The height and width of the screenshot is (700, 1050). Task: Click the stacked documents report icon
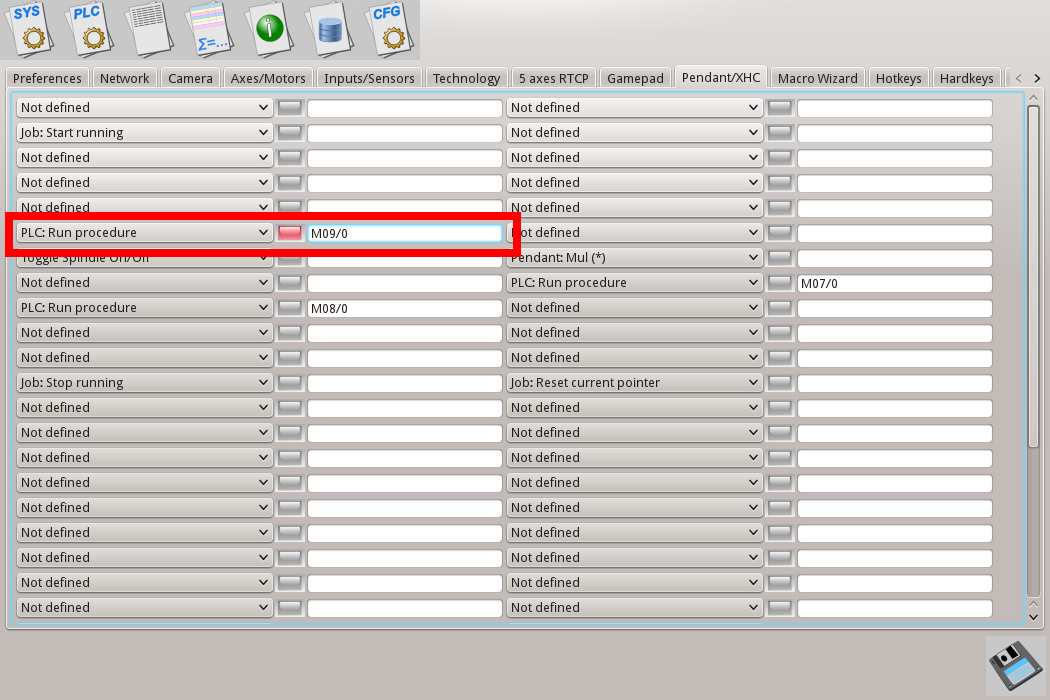[151, 28]
